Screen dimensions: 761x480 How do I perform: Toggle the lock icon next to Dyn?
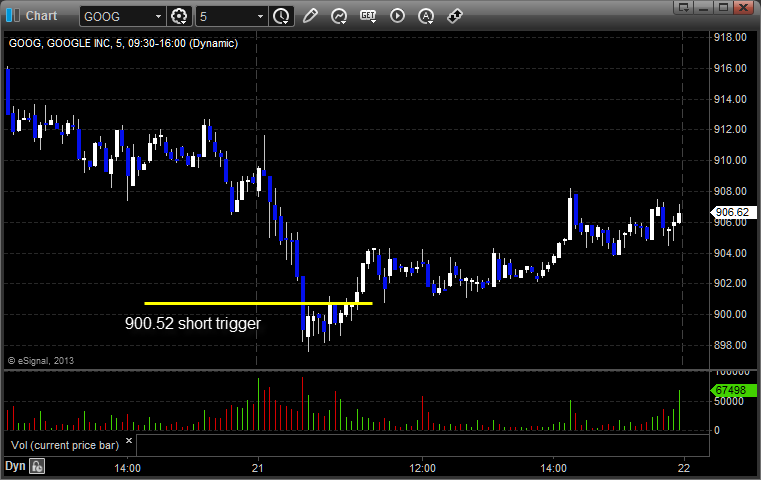37,466
